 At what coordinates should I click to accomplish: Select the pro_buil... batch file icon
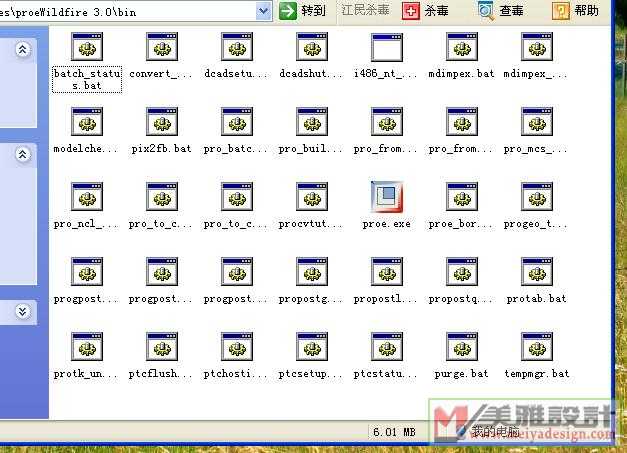click(312, 122)
